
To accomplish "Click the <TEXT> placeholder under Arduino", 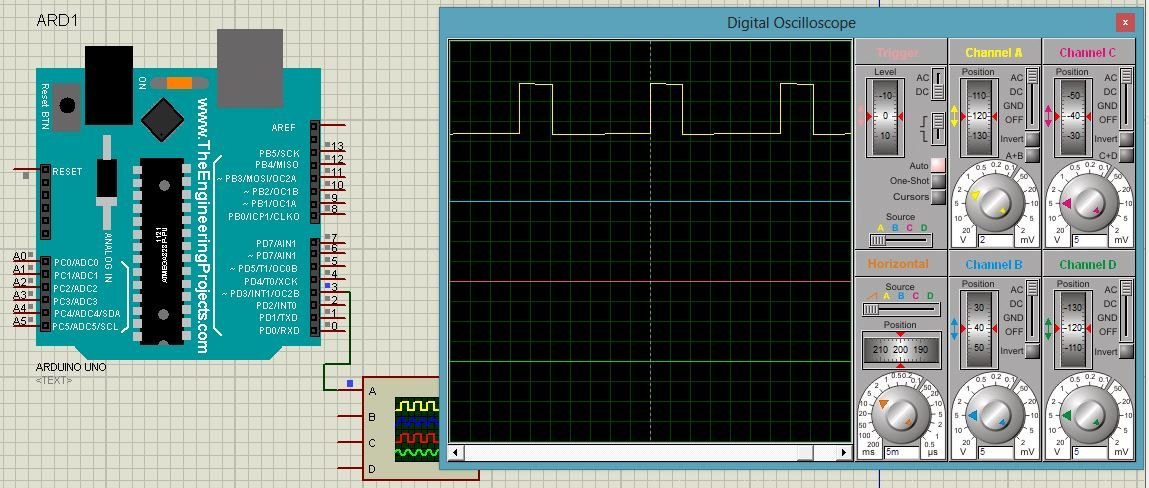I will pos(54,380).
